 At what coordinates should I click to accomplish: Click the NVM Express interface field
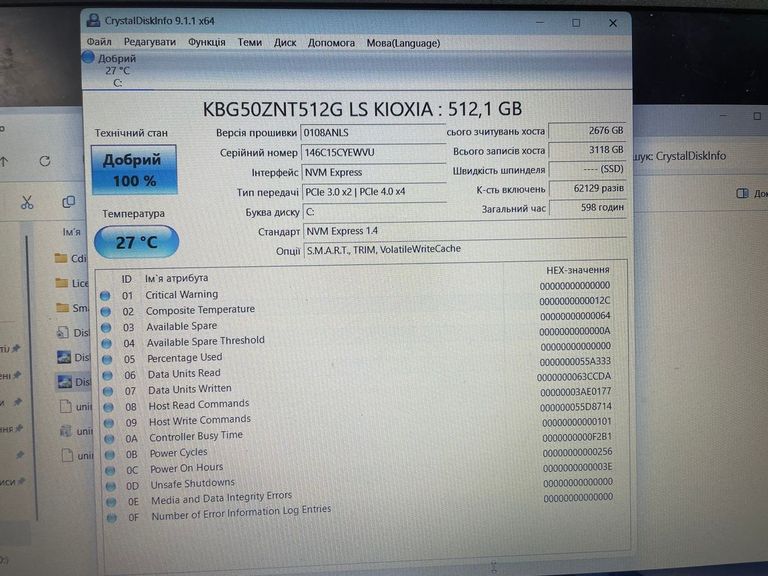(x=373, y=172)
